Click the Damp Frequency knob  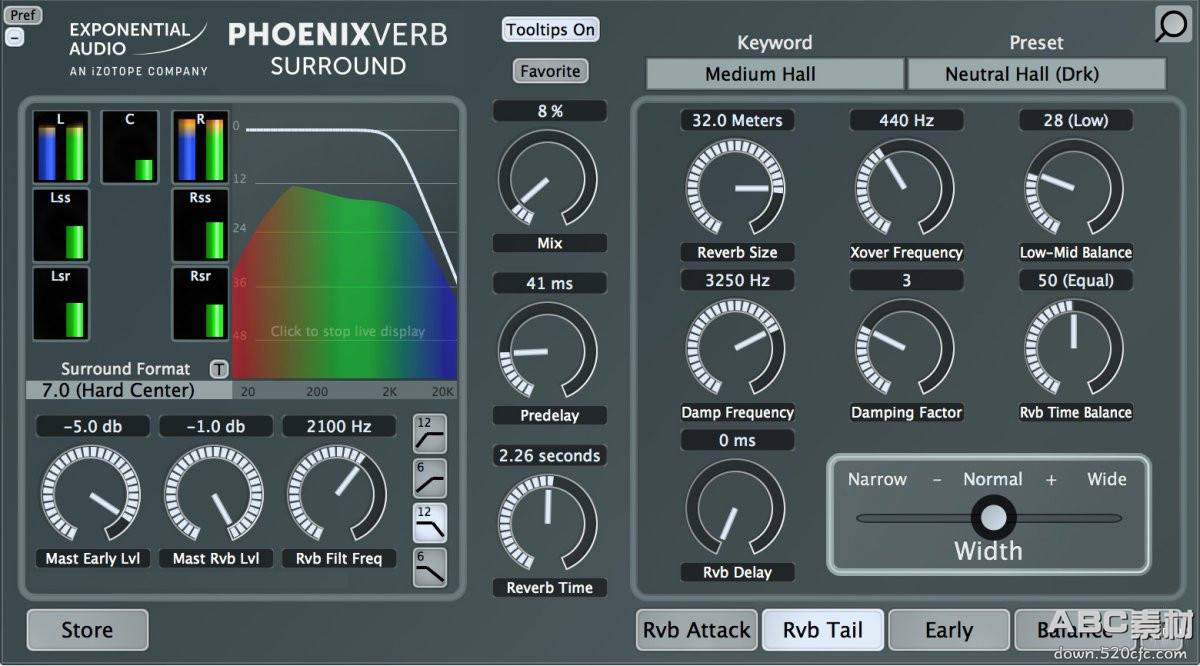[736, 347]
